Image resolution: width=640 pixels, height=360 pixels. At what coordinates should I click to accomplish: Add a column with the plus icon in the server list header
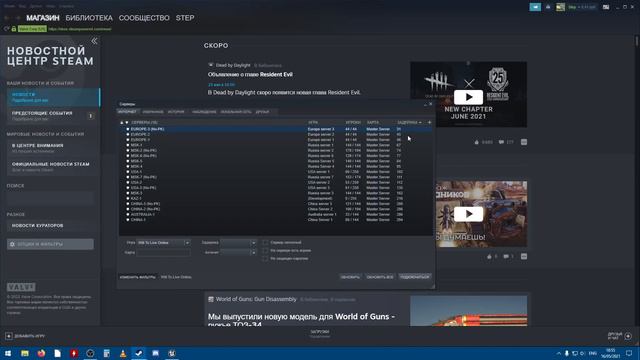(429, 122)
